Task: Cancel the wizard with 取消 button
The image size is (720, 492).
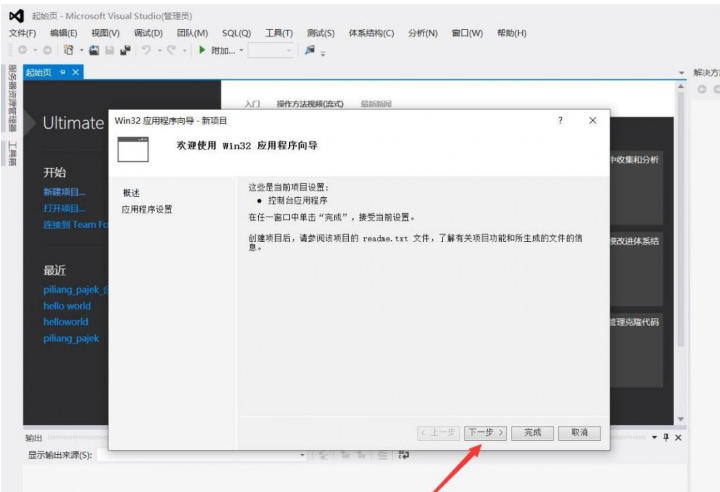Action: coord(580,433)
